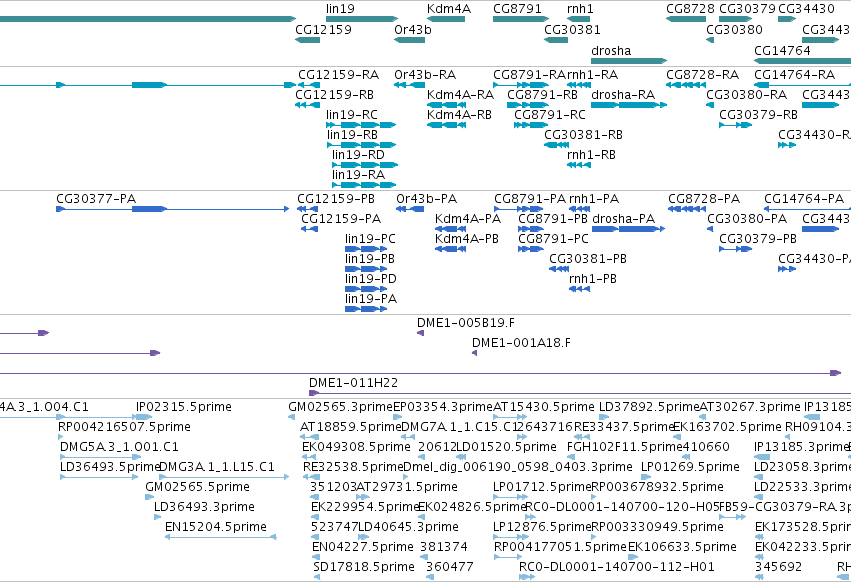Select protein feature CG8728-PA
851x582 pixels.
pos(687,209)
